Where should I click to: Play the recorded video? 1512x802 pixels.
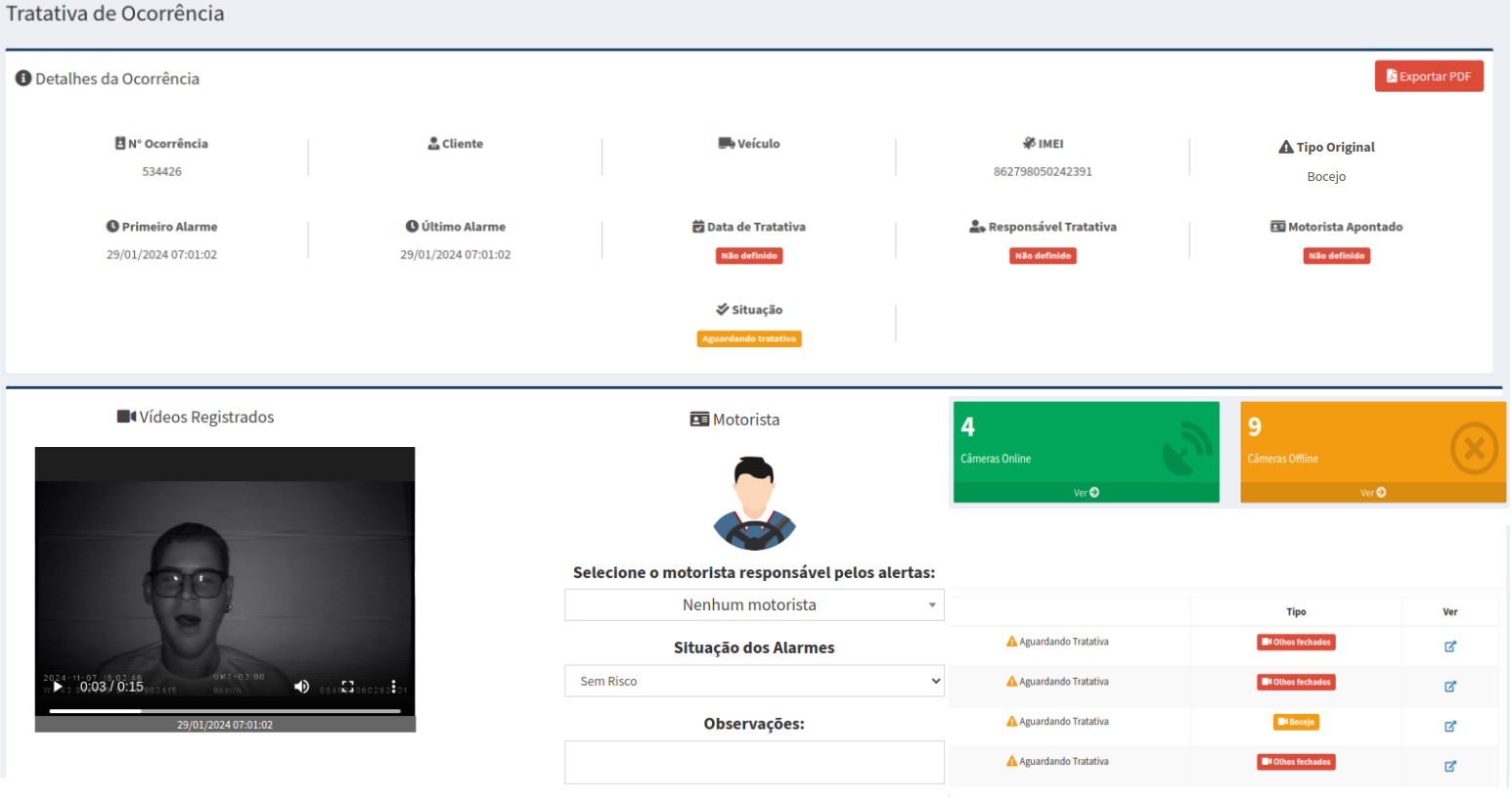tap(58, 687)
